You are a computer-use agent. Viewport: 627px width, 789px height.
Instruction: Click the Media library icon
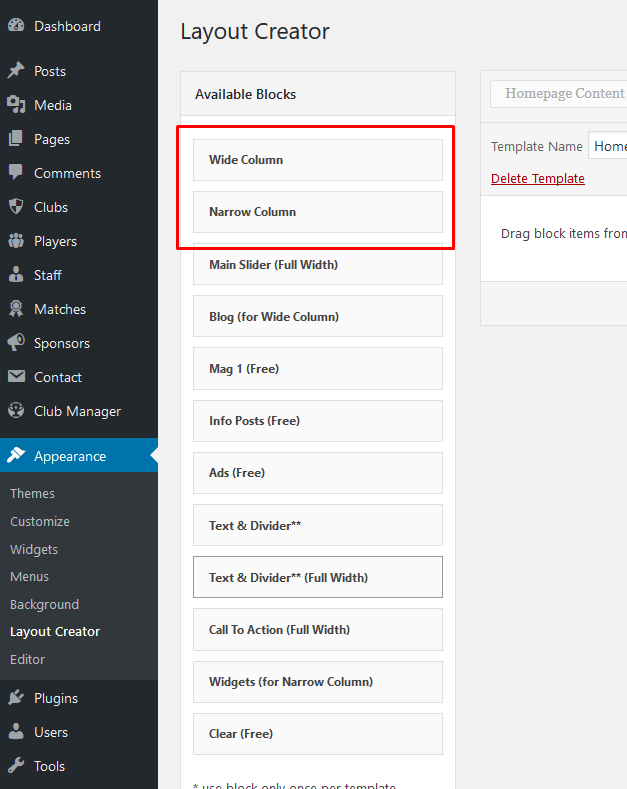point(16,105)
